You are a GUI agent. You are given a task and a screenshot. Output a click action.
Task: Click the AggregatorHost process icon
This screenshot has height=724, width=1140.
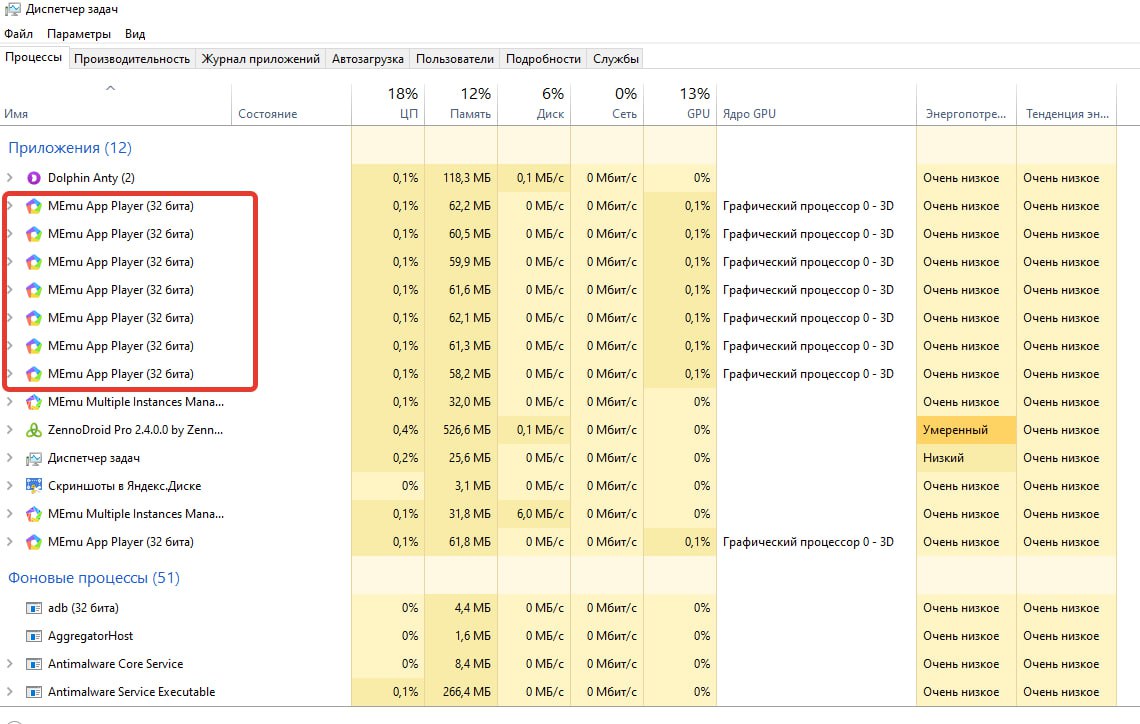click(33, 636)
